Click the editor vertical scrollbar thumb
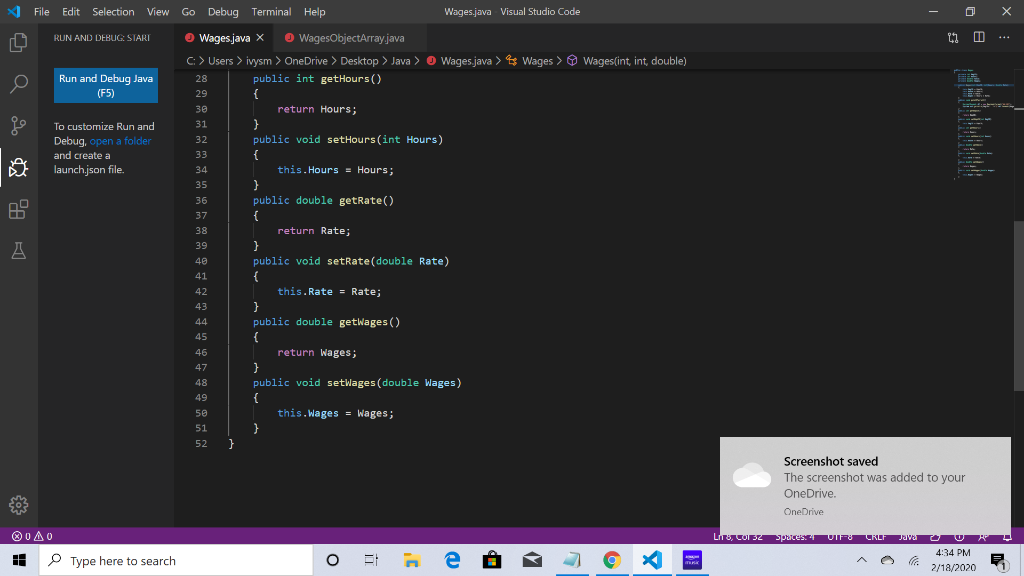1024x576 pixels. [x=1019, y=307]
